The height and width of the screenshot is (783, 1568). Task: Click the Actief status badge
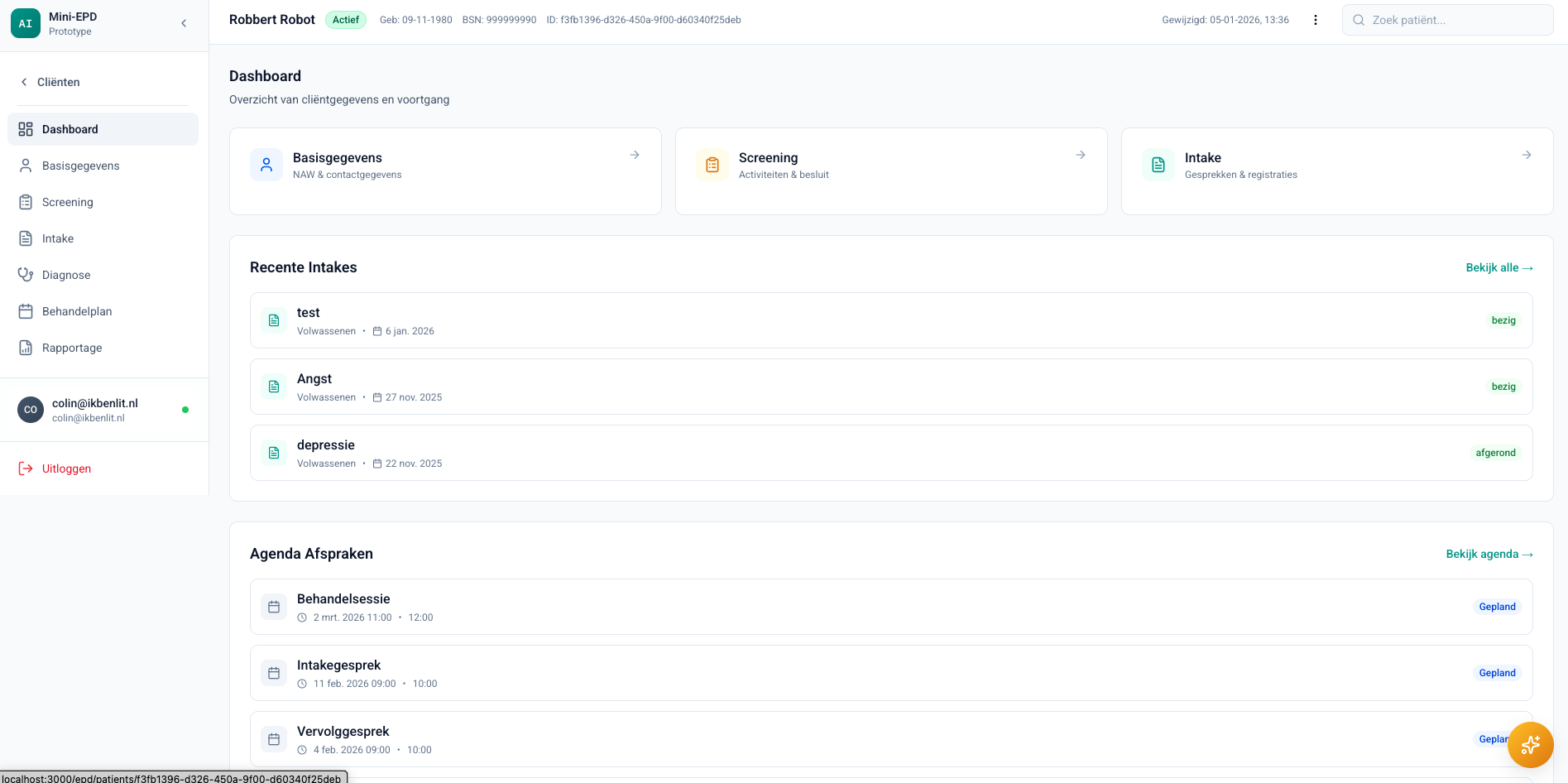346,20
